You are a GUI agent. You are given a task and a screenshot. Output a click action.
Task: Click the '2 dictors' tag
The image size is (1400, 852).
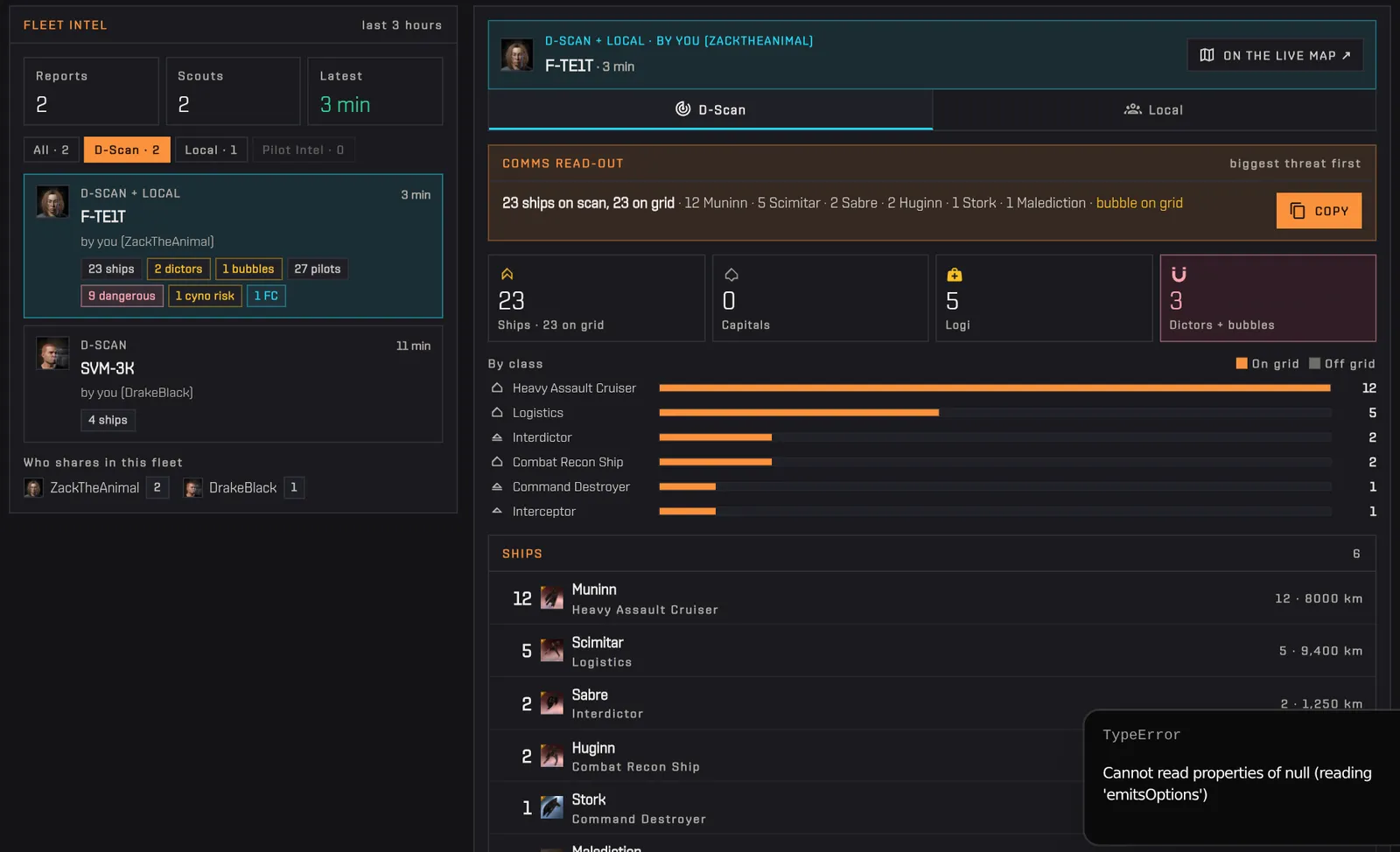pyautogui.click(x=178, y=269)
